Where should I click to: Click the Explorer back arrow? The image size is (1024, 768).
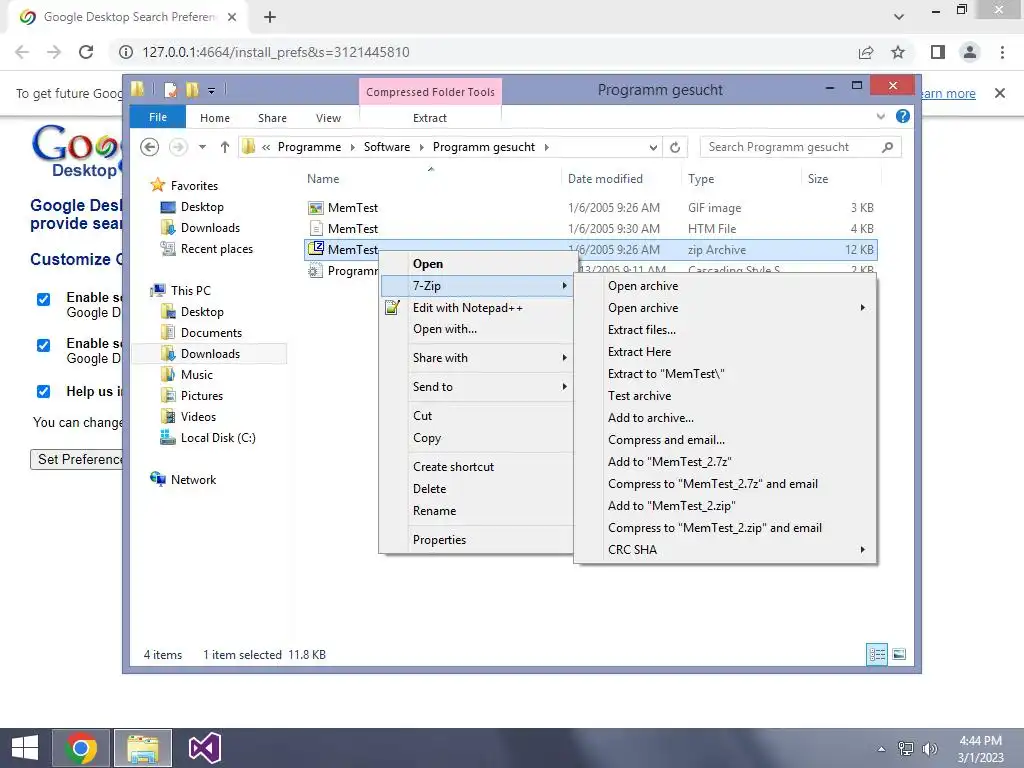click(150, 147)
